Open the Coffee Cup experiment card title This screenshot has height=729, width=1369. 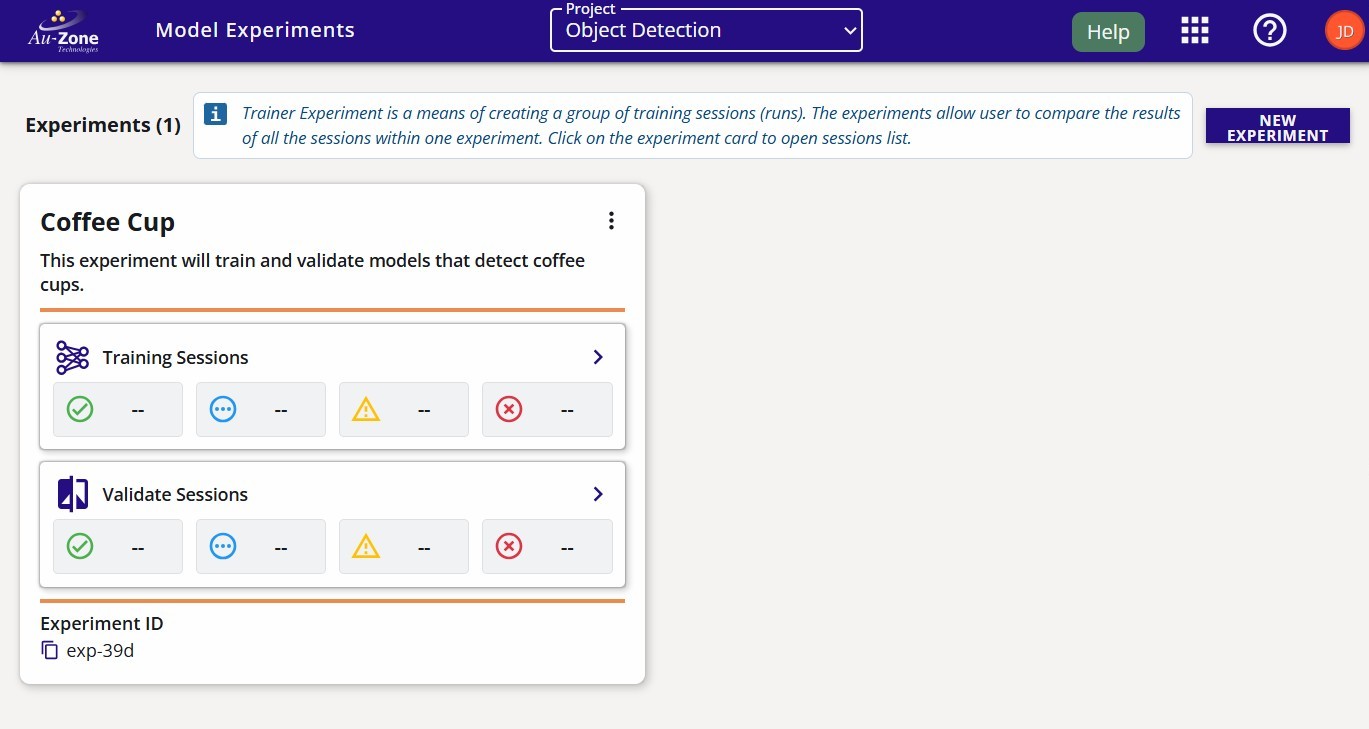108,222
